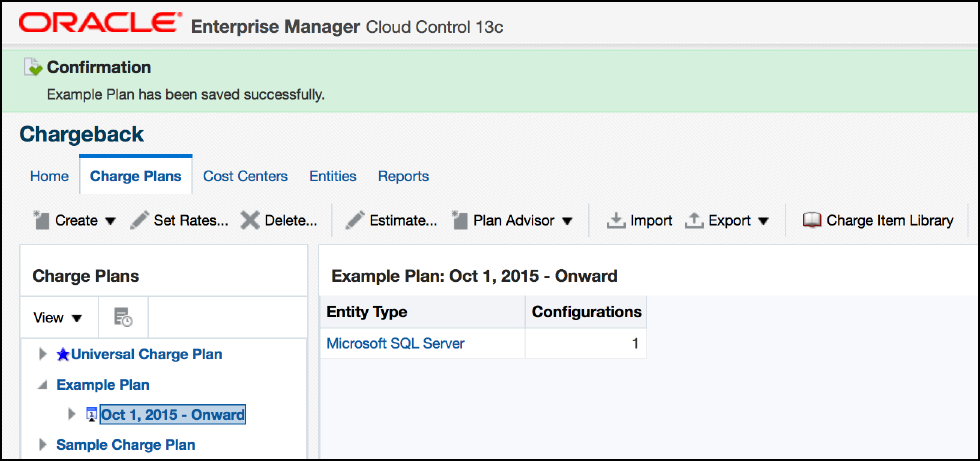Viewport: 980px width, 461px height.
Task: Click the Estimate pencil icon
Action: coord(355,220)
